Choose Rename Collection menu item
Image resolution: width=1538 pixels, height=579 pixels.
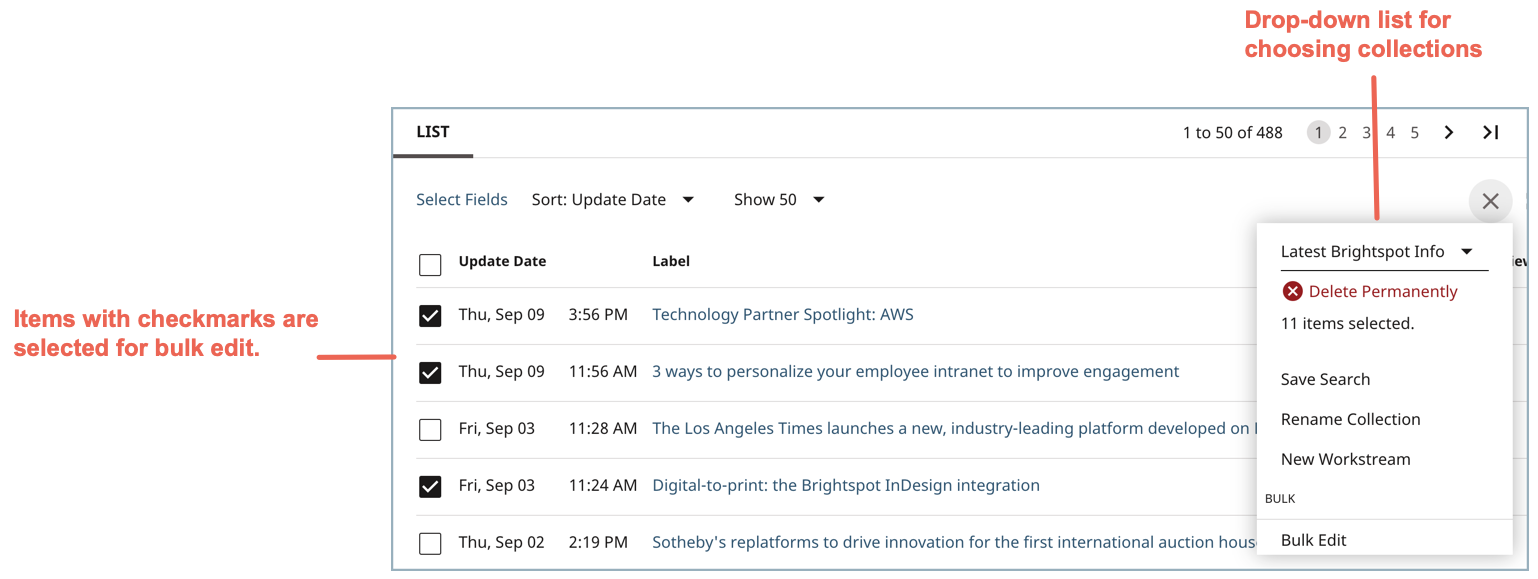coord(1350,419)
